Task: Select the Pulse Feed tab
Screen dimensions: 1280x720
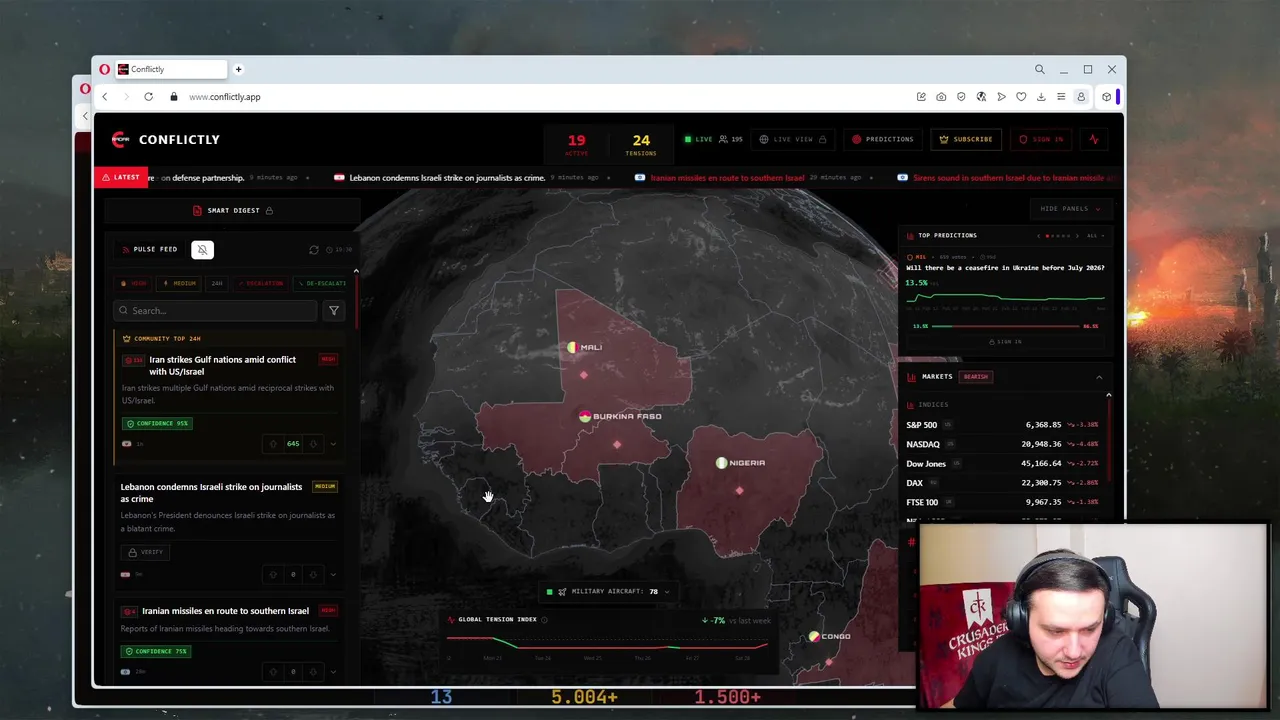Action: point(150,250)
